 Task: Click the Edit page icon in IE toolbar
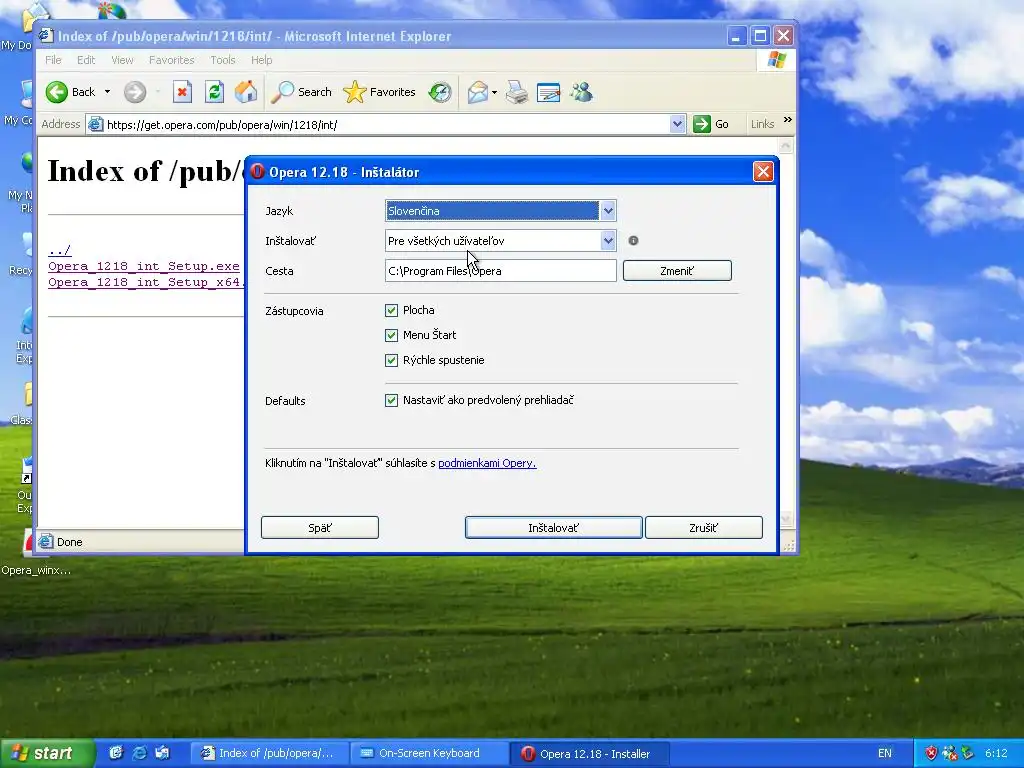(x=548, y=92)
